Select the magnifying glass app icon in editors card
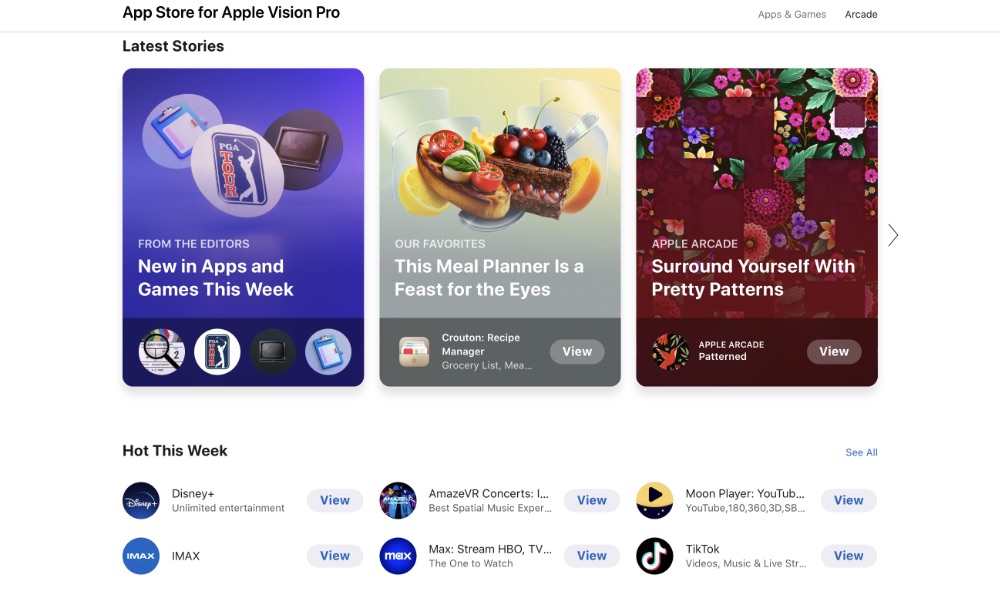Image resolution: width=1000 pixels, height=600 pixels. (x=162, y=352)
